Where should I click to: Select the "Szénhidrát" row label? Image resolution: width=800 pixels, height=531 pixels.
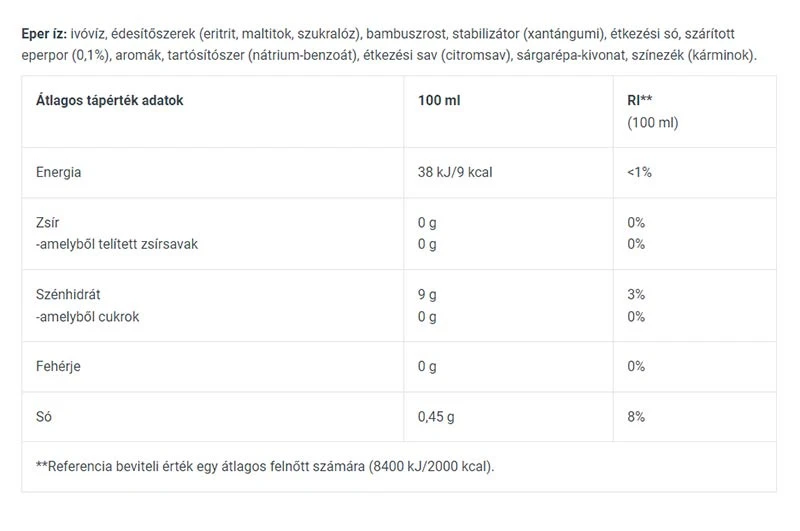pos(67,294)
